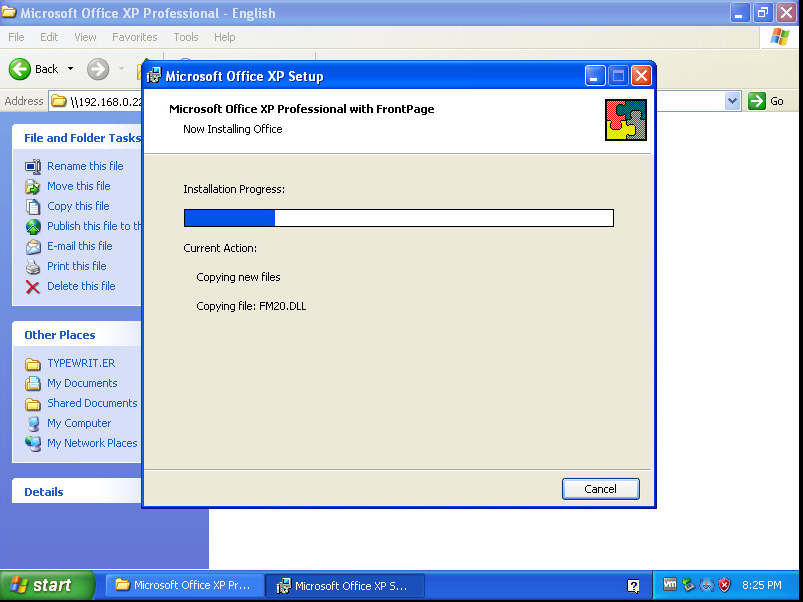Open the Help menu in Explorer
The width and height of the screenshot is (803, 602).
coord(224,37)
